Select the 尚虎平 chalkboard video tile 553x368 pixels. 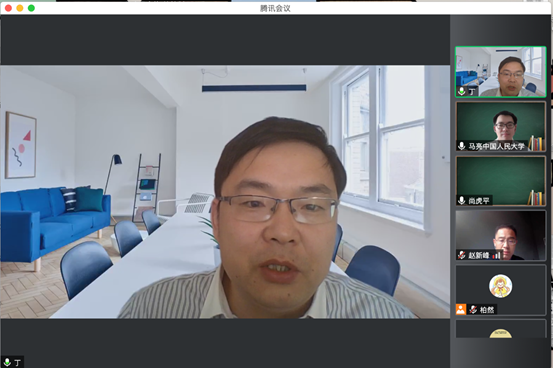[x=500, y=181]
